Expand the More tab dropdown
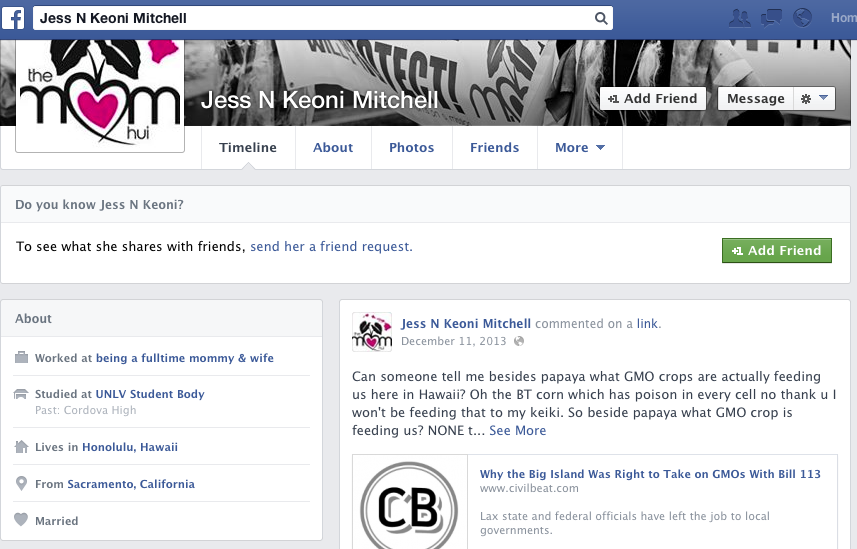This screenshot has height=549, width=857. coord(580,148)
